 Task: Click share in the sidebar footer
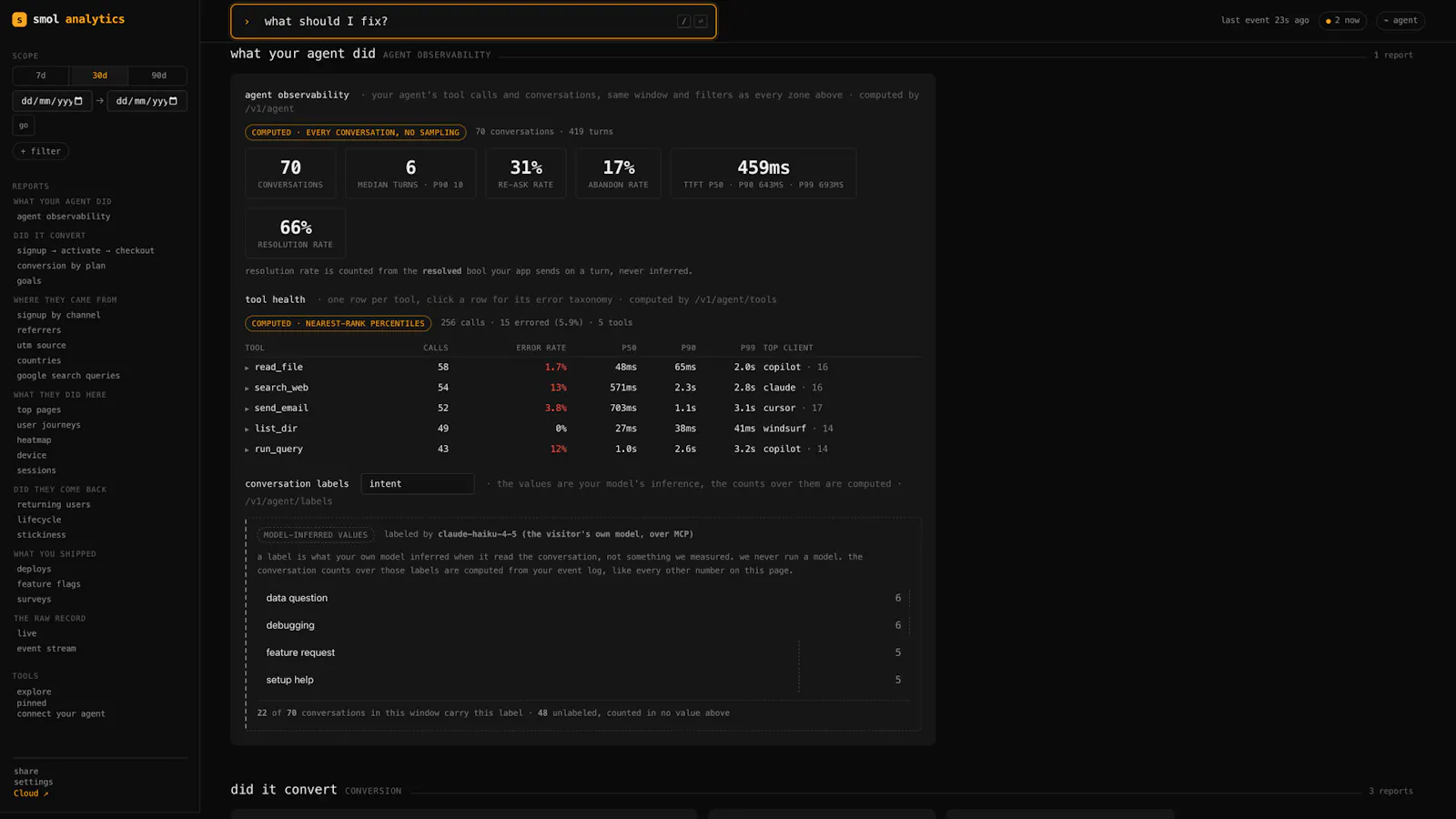pos(26,772)
